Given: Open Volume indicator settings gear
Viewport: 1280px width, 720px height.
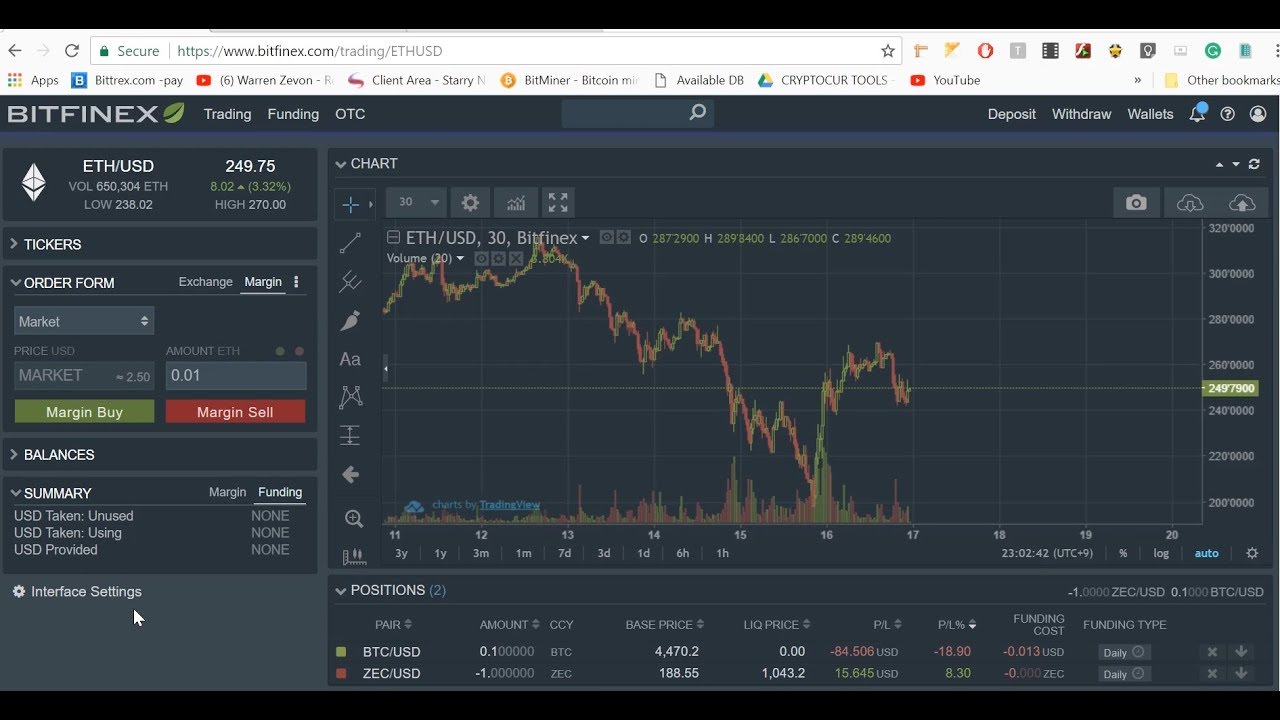Looking at the screenshot, I should [498, 258].
